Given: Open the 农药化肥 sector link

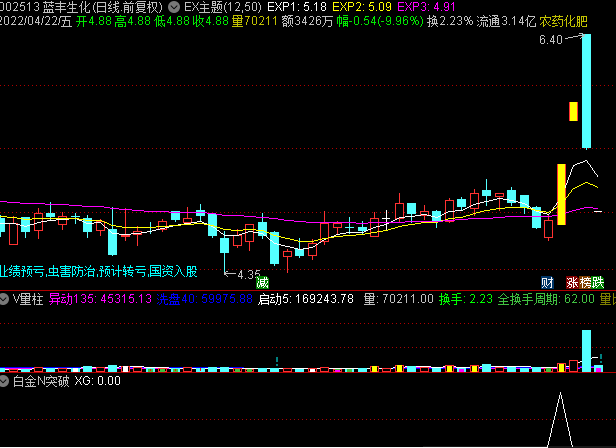Looking at the screenshot, I should click(x=563, y=21).
